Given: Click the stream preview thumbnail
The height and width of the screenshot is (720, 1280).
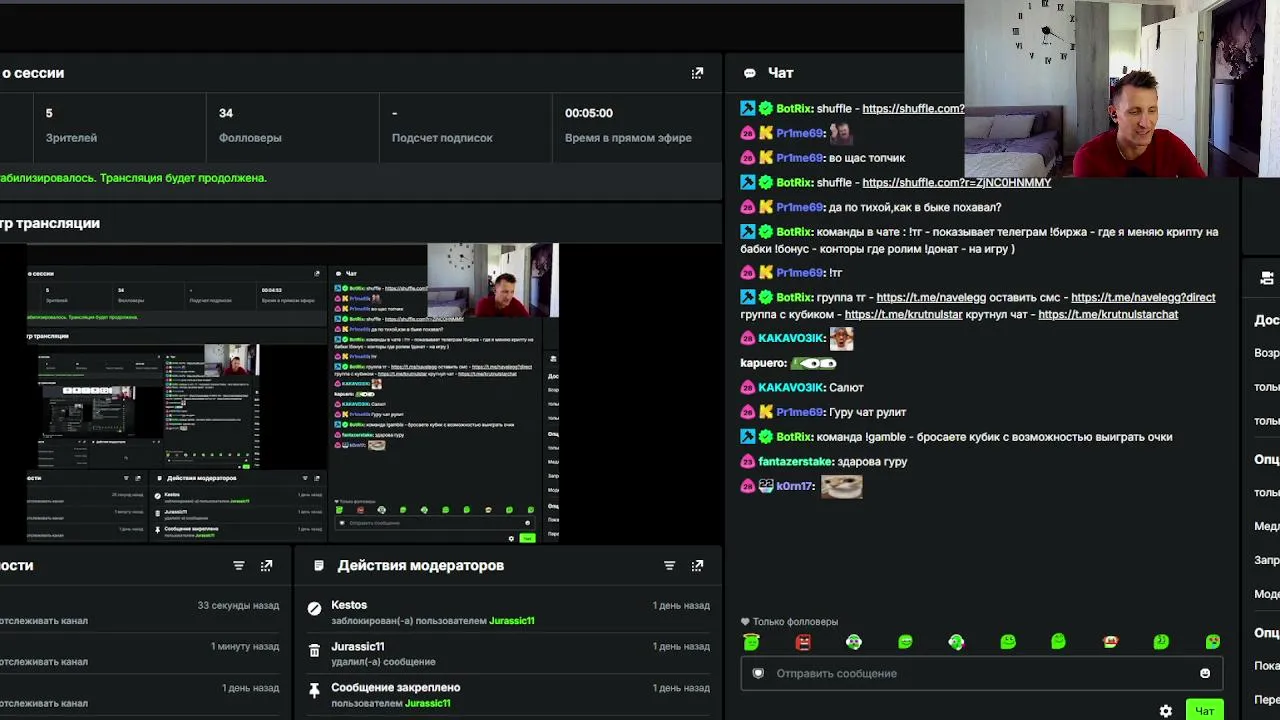Looking at the screenshot, I should tap(293, 393).
